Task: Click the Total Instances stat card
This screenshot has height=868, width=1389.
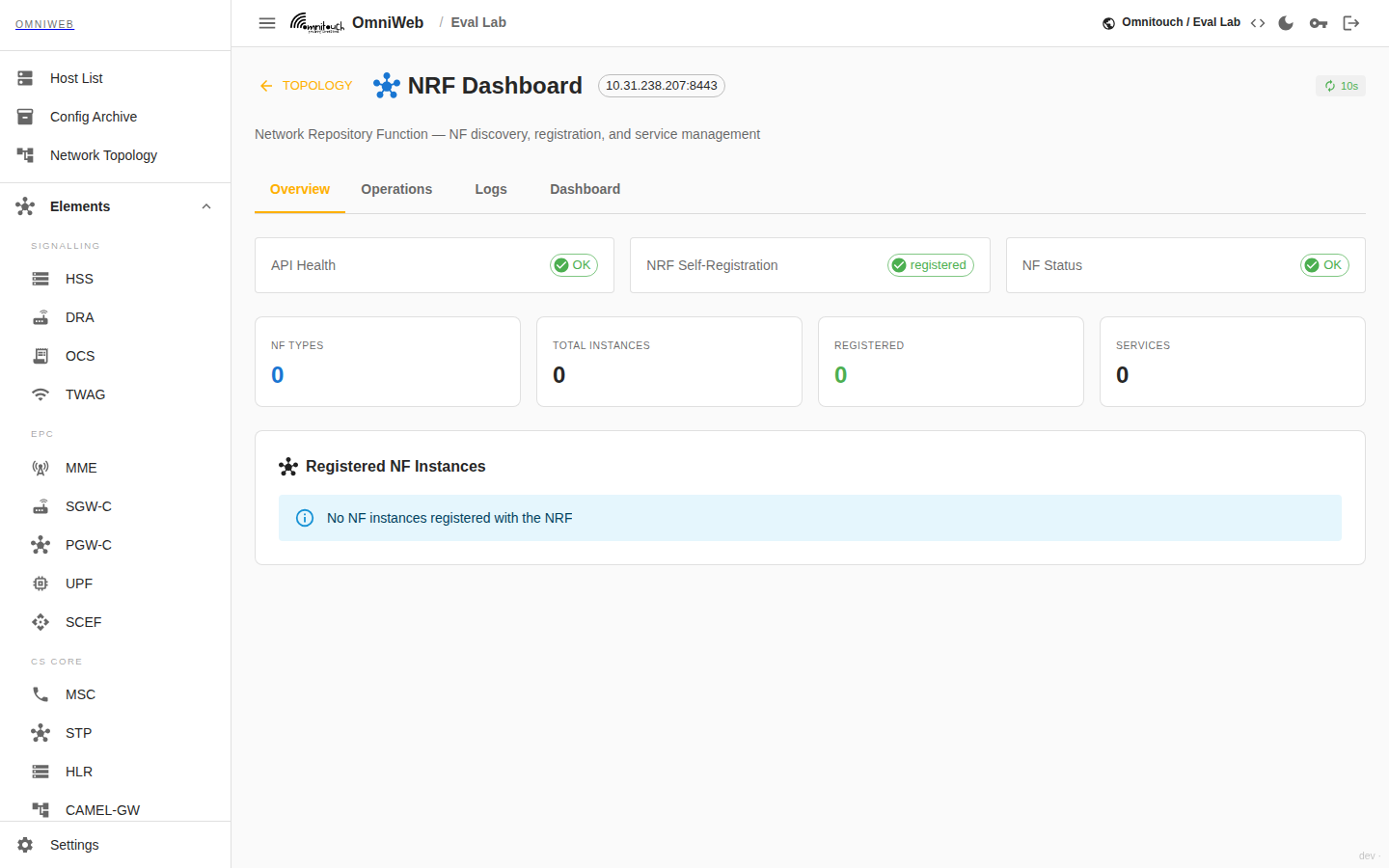Action: click(669, 362)
